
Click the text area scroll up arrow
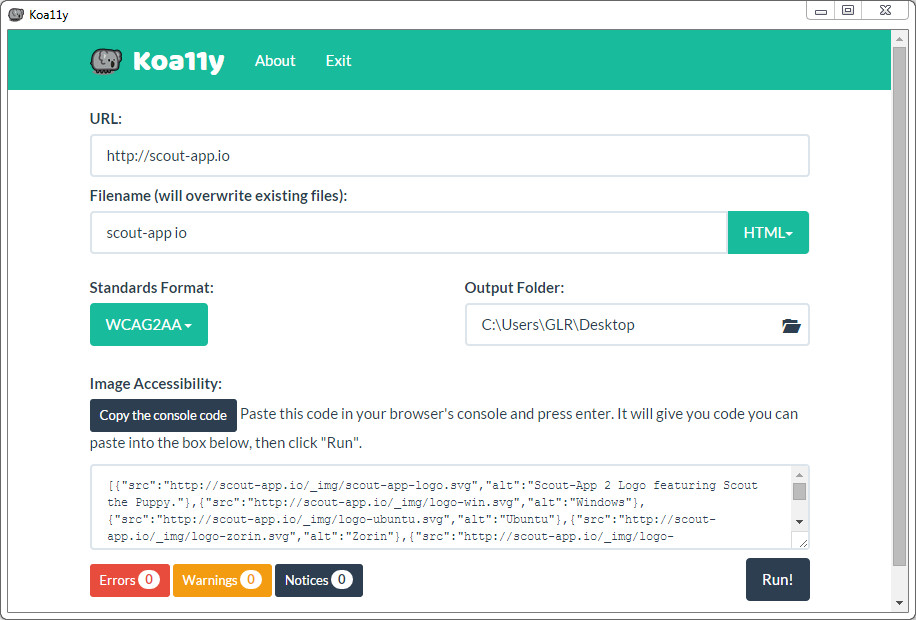[x=800, y=474]
